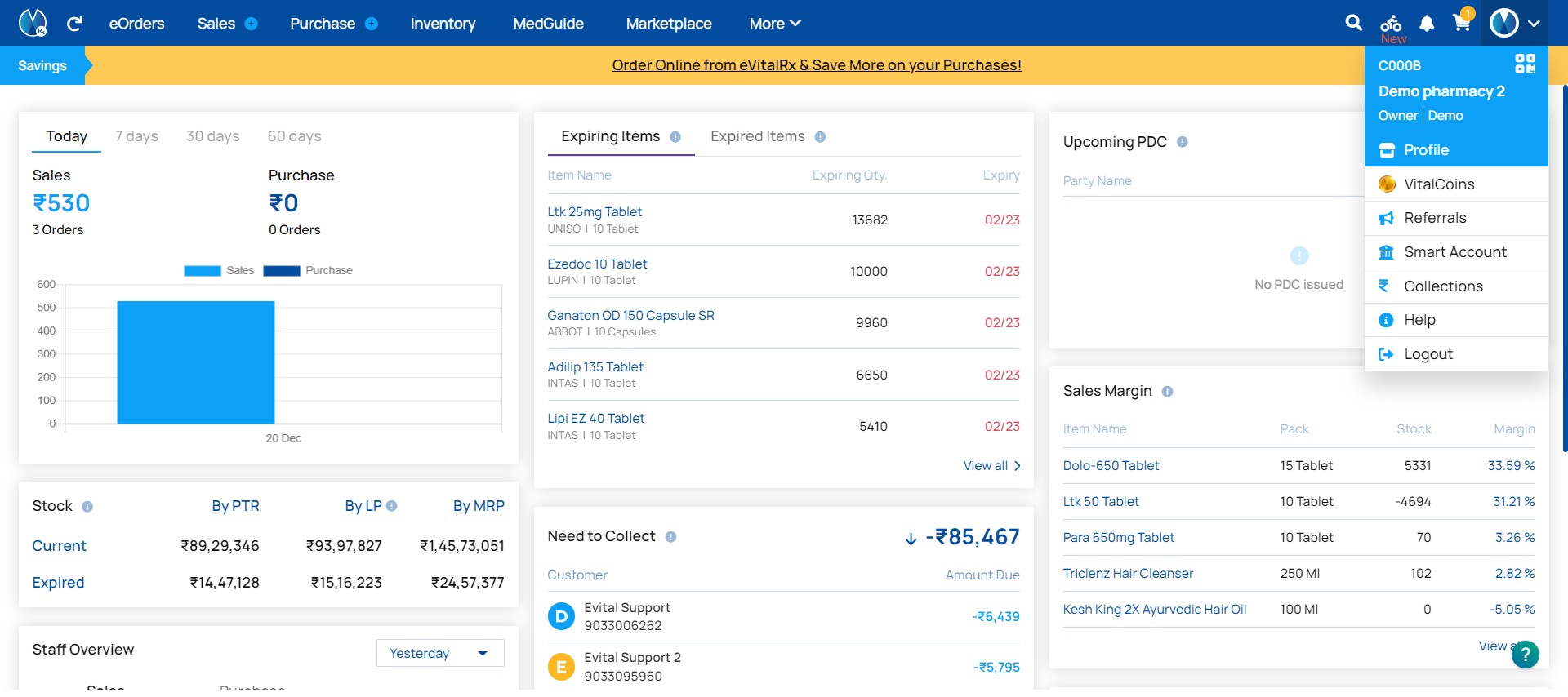The width and height of the screenshot is (1568, 697).
Task: Click the QR code icon beside C000B
Action: [x=1525, y=64]
